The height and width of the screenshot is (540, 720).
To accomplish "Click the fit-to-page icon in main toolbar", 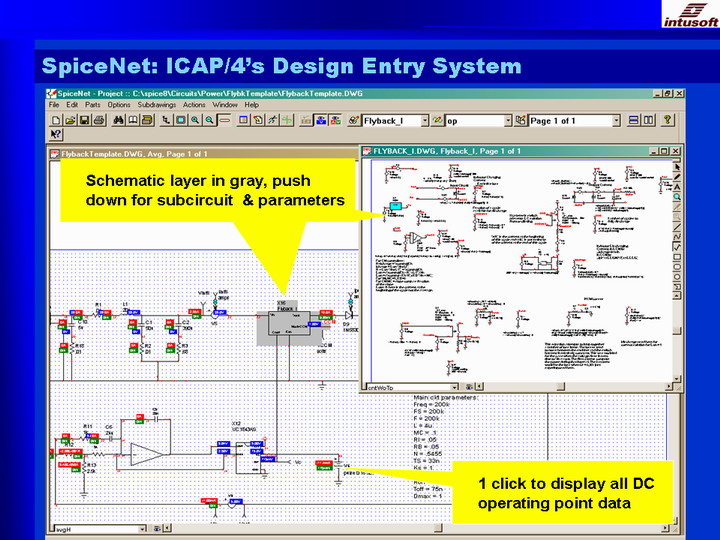I will (181, 120).
